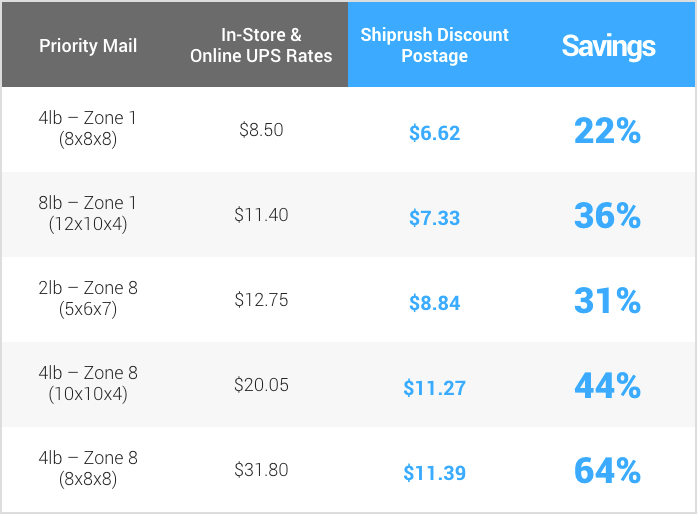This screenshot has height=514, width=697.
Task: Select the 8lb – Zone 1 (12x10x4) row label
Action: click(x=88, y=213)
